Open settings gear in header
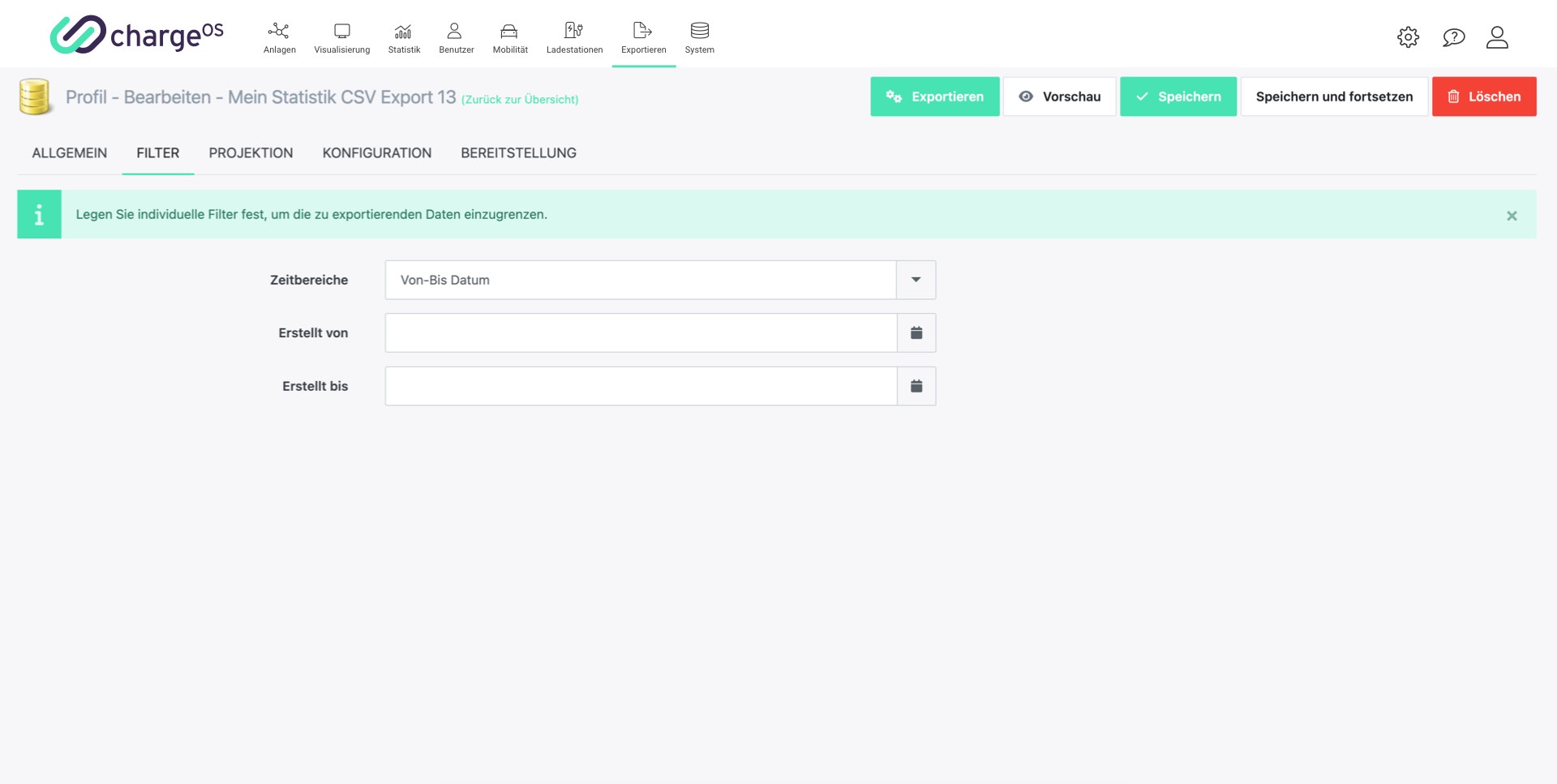Viewport: 1557px width, 784px height. [x=1408, y=37]
